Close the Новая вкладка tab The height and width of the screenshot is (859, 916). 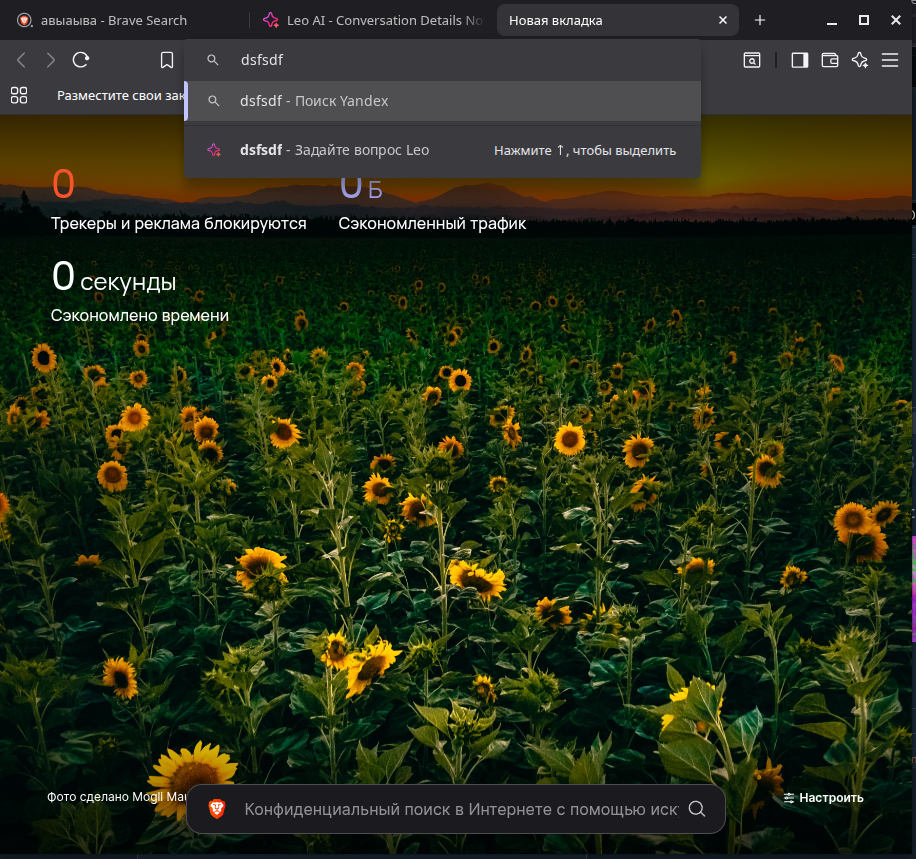tap(723, 20)
